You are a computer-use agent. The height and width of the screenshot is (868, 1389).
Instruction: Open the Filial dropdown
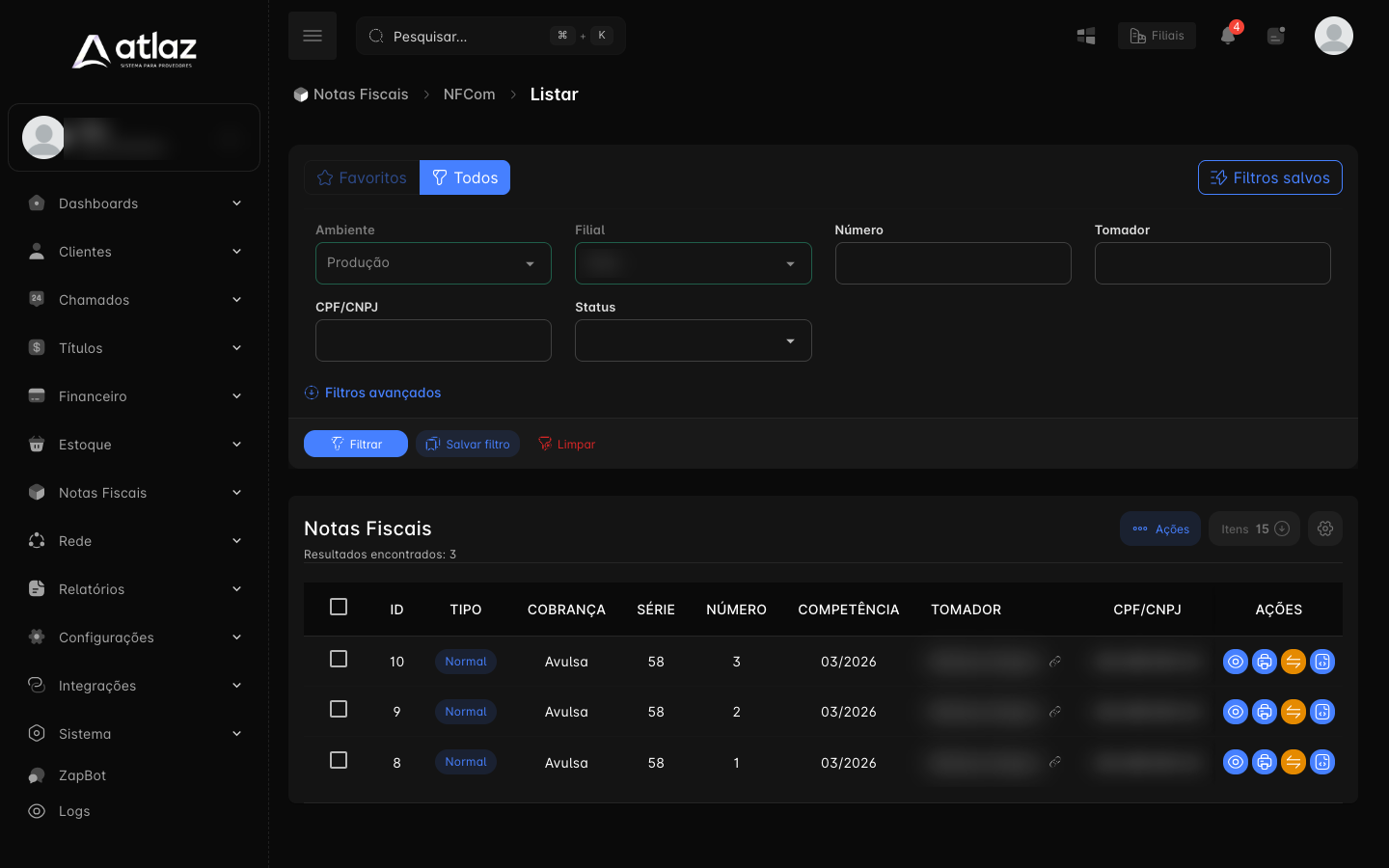[x=694, y=263]
